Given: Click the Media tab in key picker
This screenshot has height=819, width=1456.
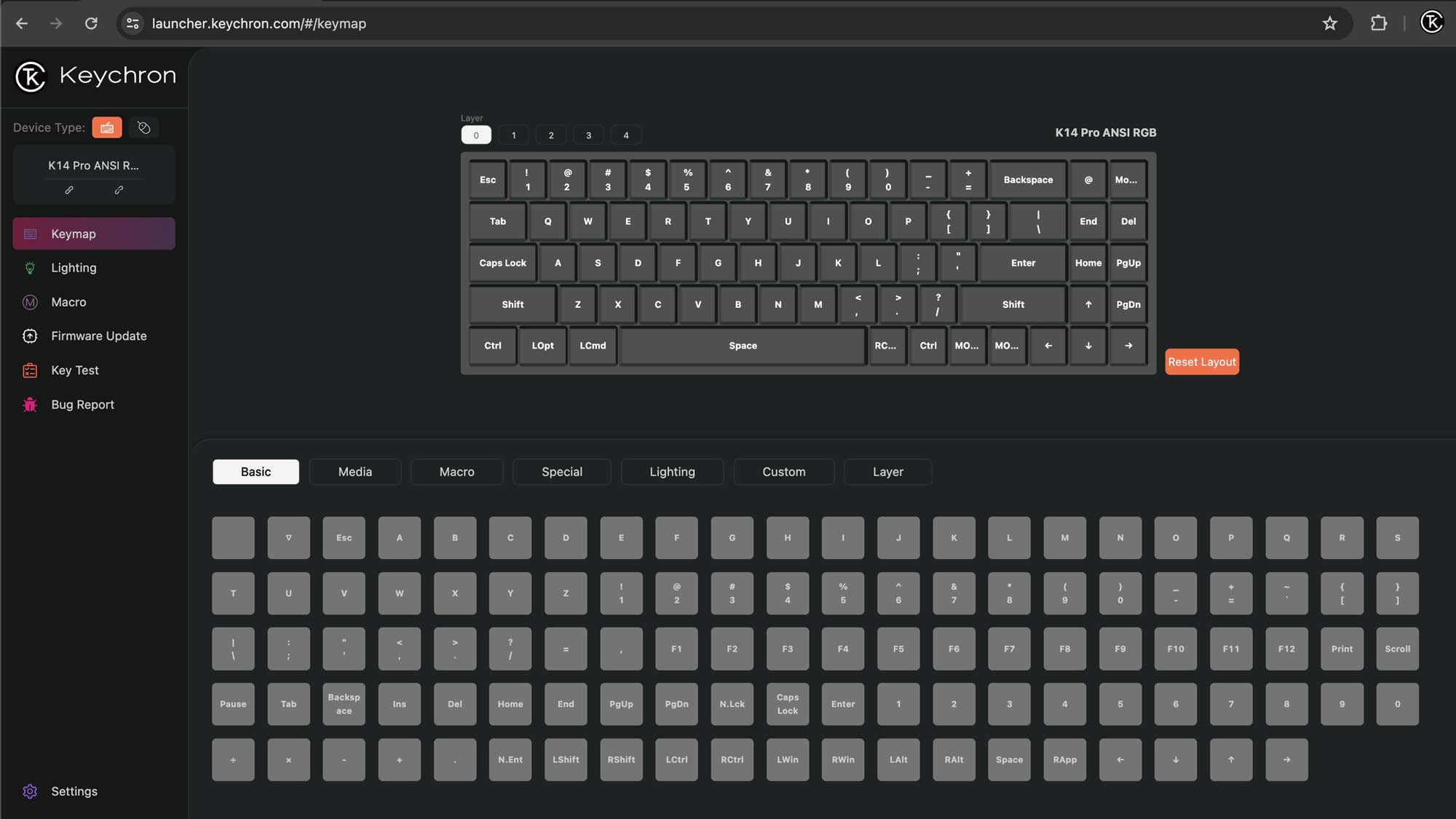Looking at the screenshot, I should (355, 471).
